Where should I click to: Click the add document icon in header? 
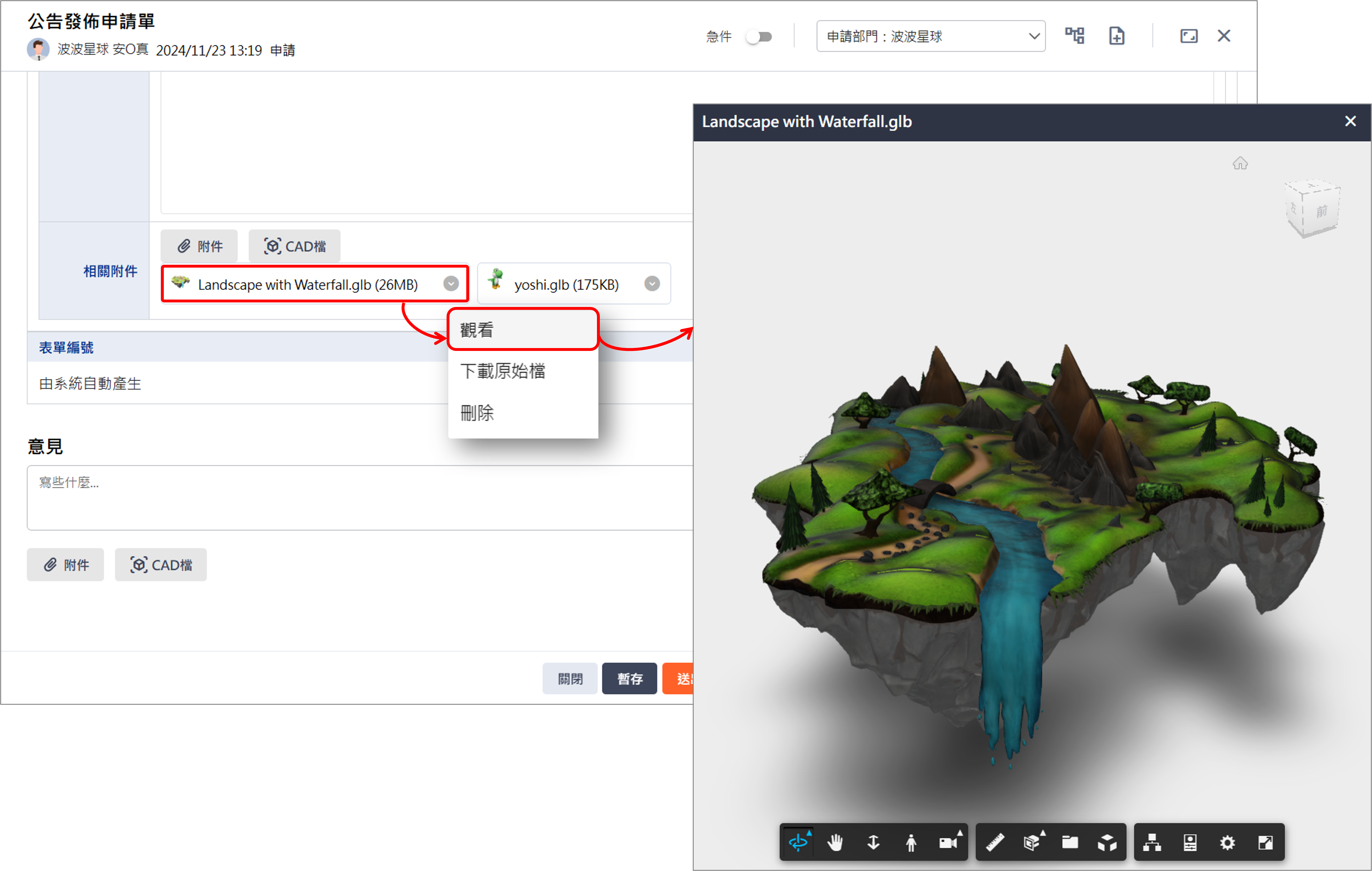point(1116,36)
